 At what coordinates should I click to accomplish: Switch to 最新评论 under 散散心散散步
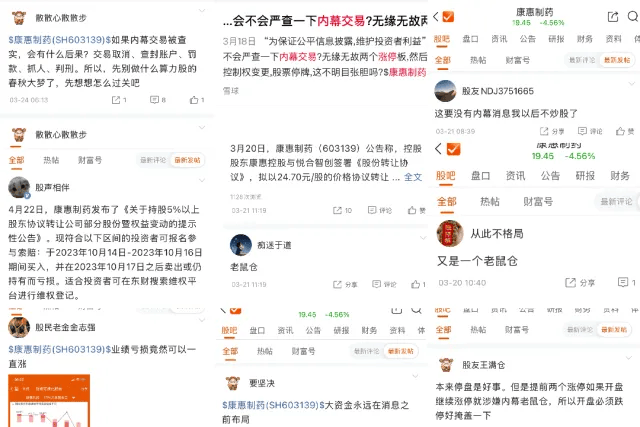153,160
